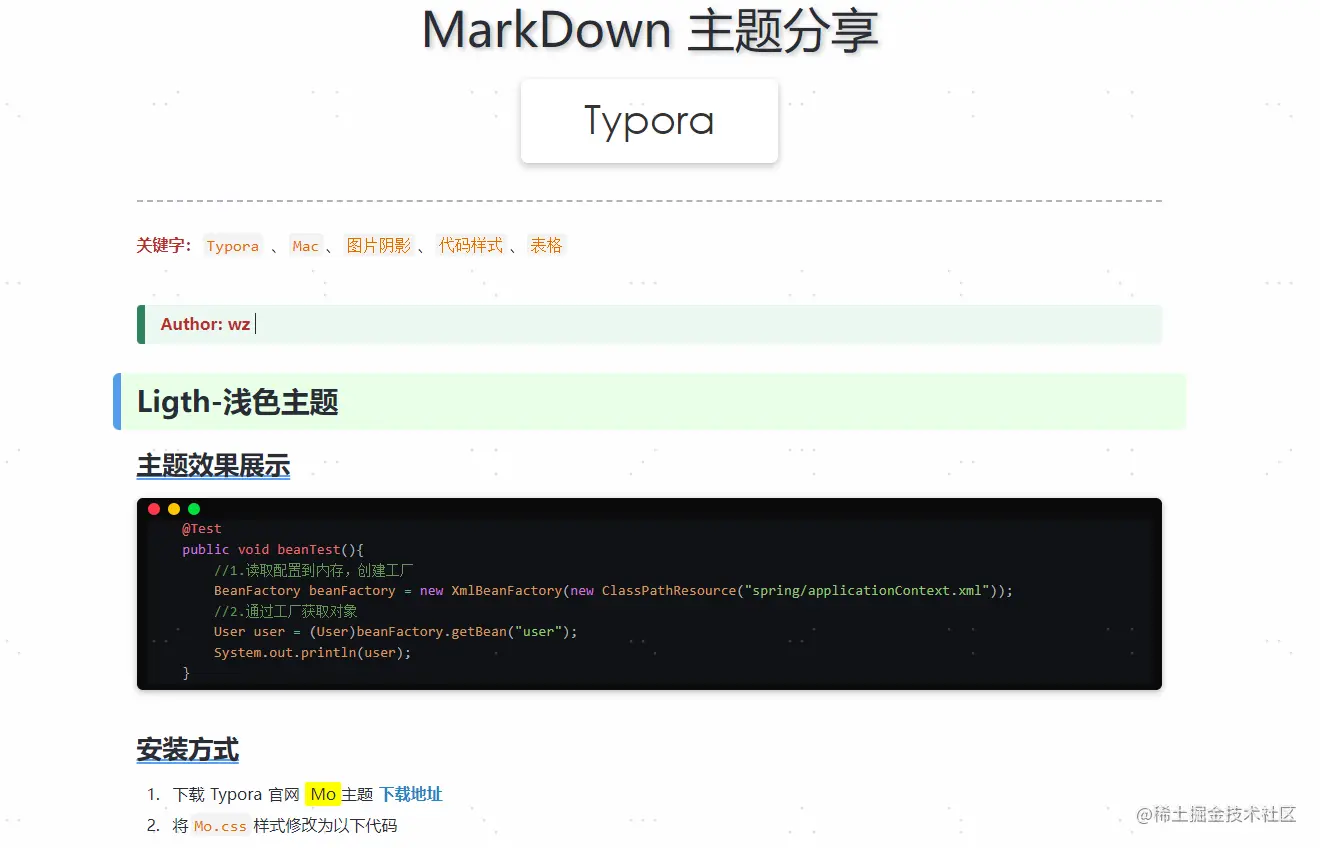
Task: Click the Typora title card
Action: [649, 120]
